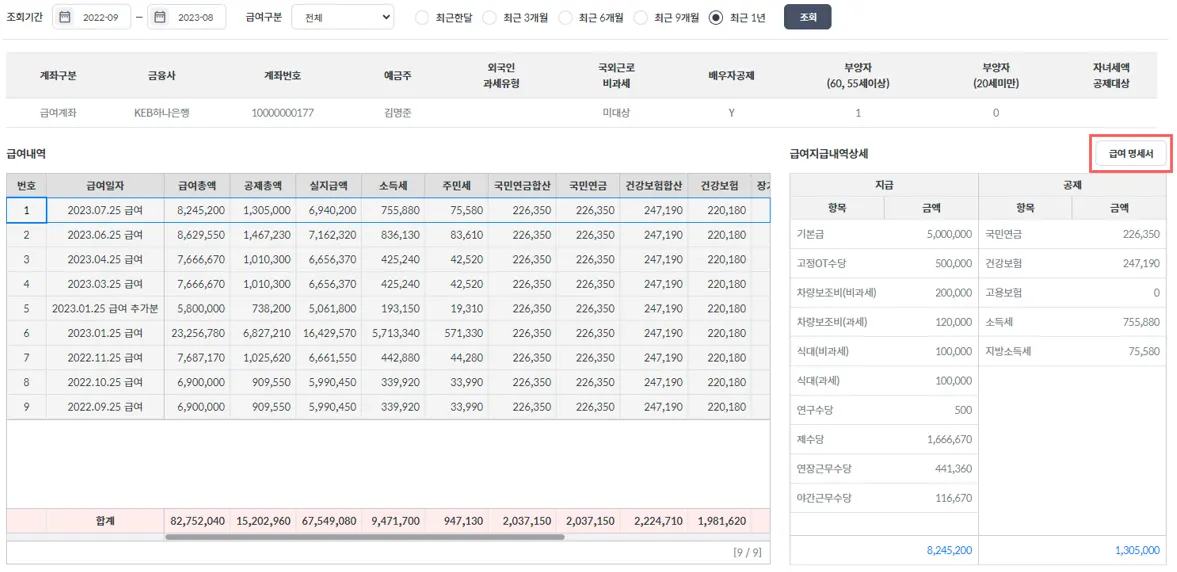The width and height of the screenshot is (1177, 572).
Task: Open the start month calendar icon
Action: click(65, 17)
